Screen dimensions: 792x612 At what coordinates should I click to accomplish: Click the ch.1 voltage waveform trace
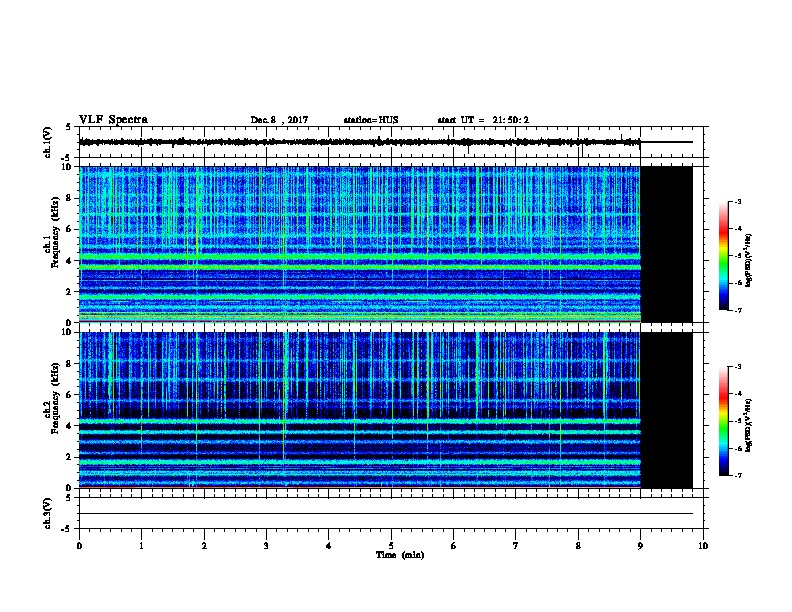click(x=360, y=142)
